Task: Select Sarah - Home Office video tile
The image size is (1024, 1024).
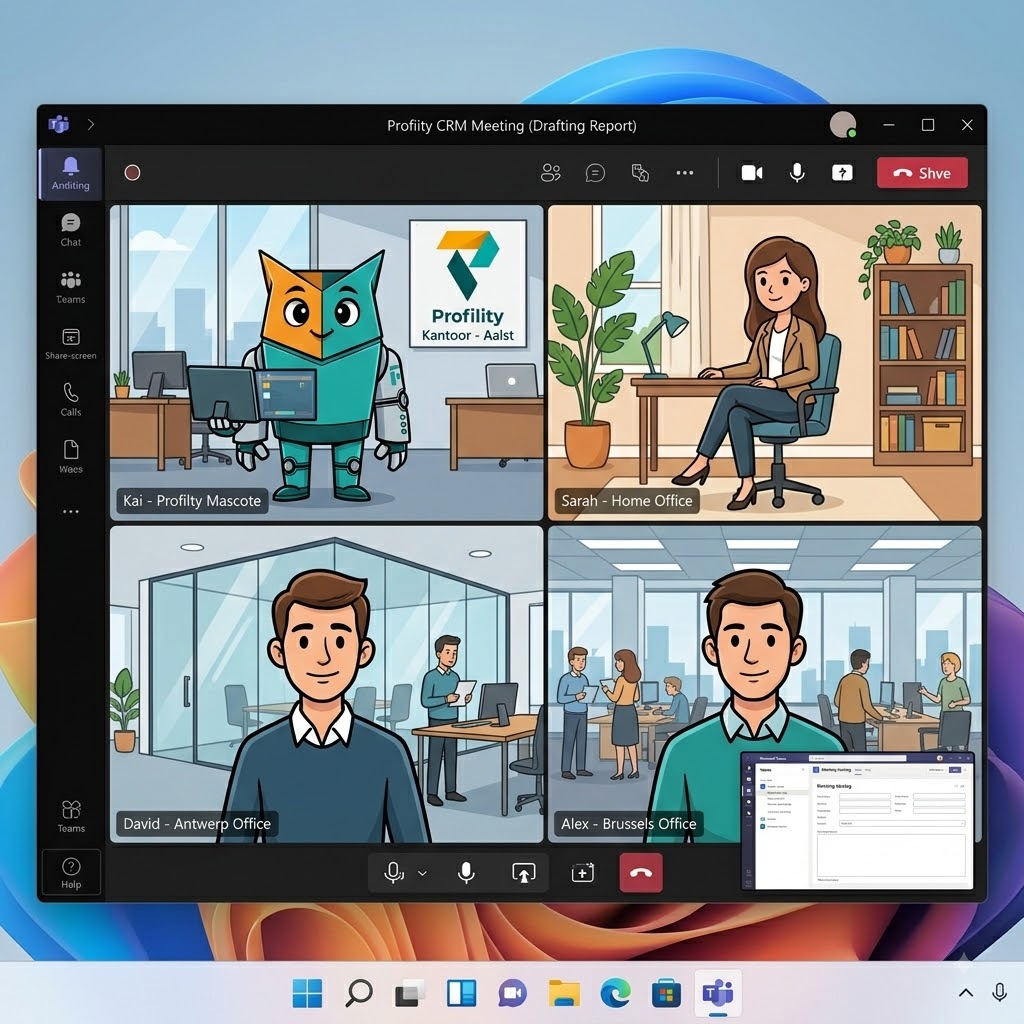Action: [x=765, y=363]
